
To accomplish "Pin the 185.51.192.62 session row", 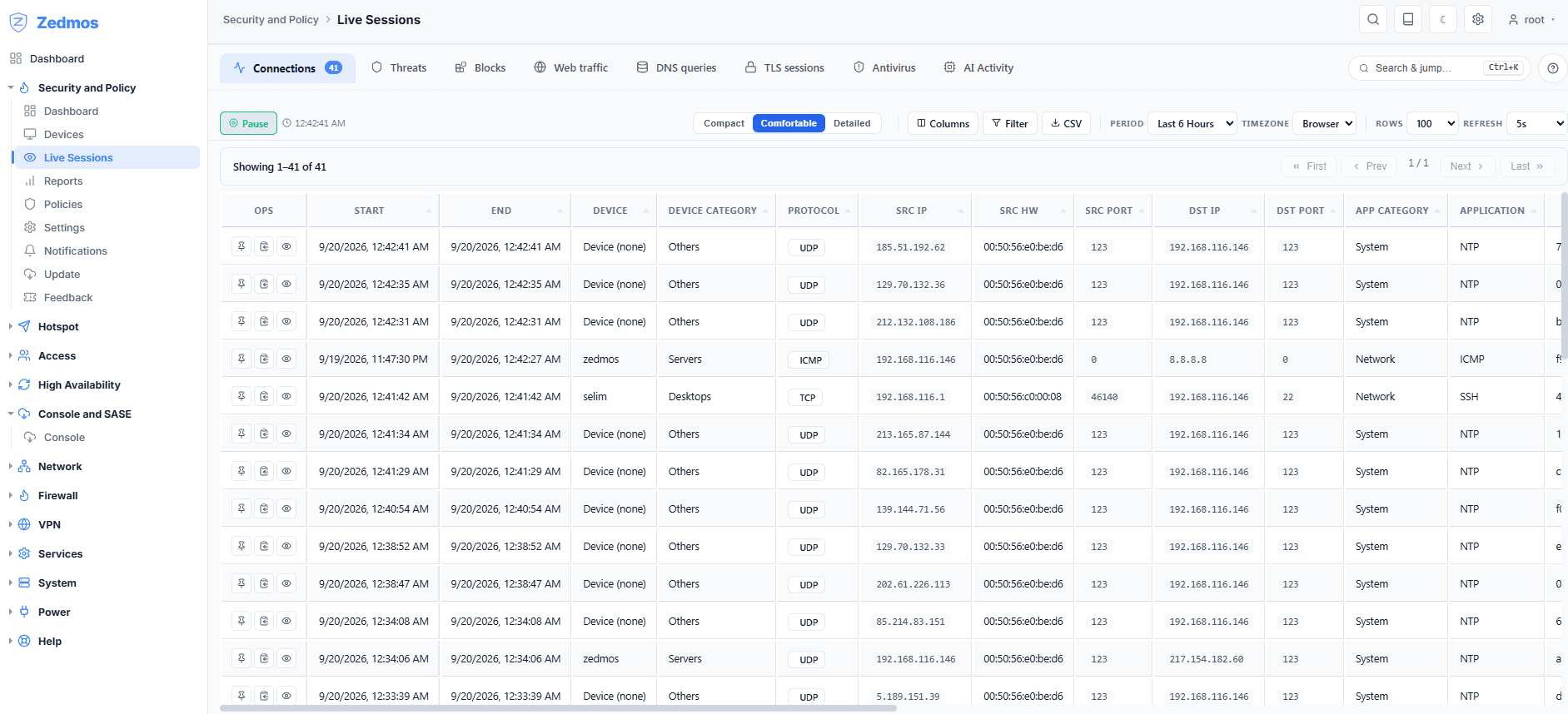I will coord(241,246).
